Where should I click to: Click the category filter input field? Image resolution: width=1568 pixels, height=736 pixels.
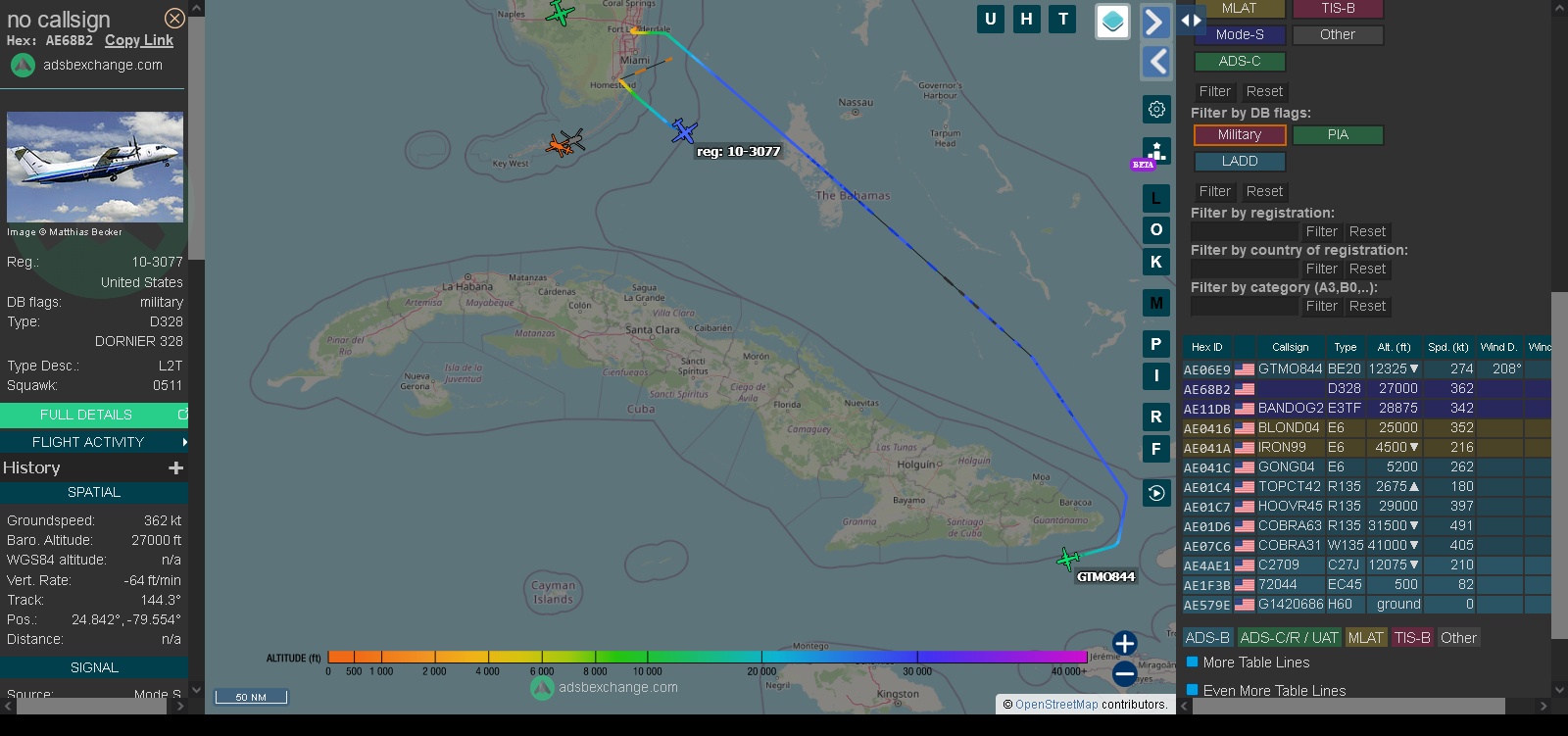pyautogui.click(x=1244, y=306)
